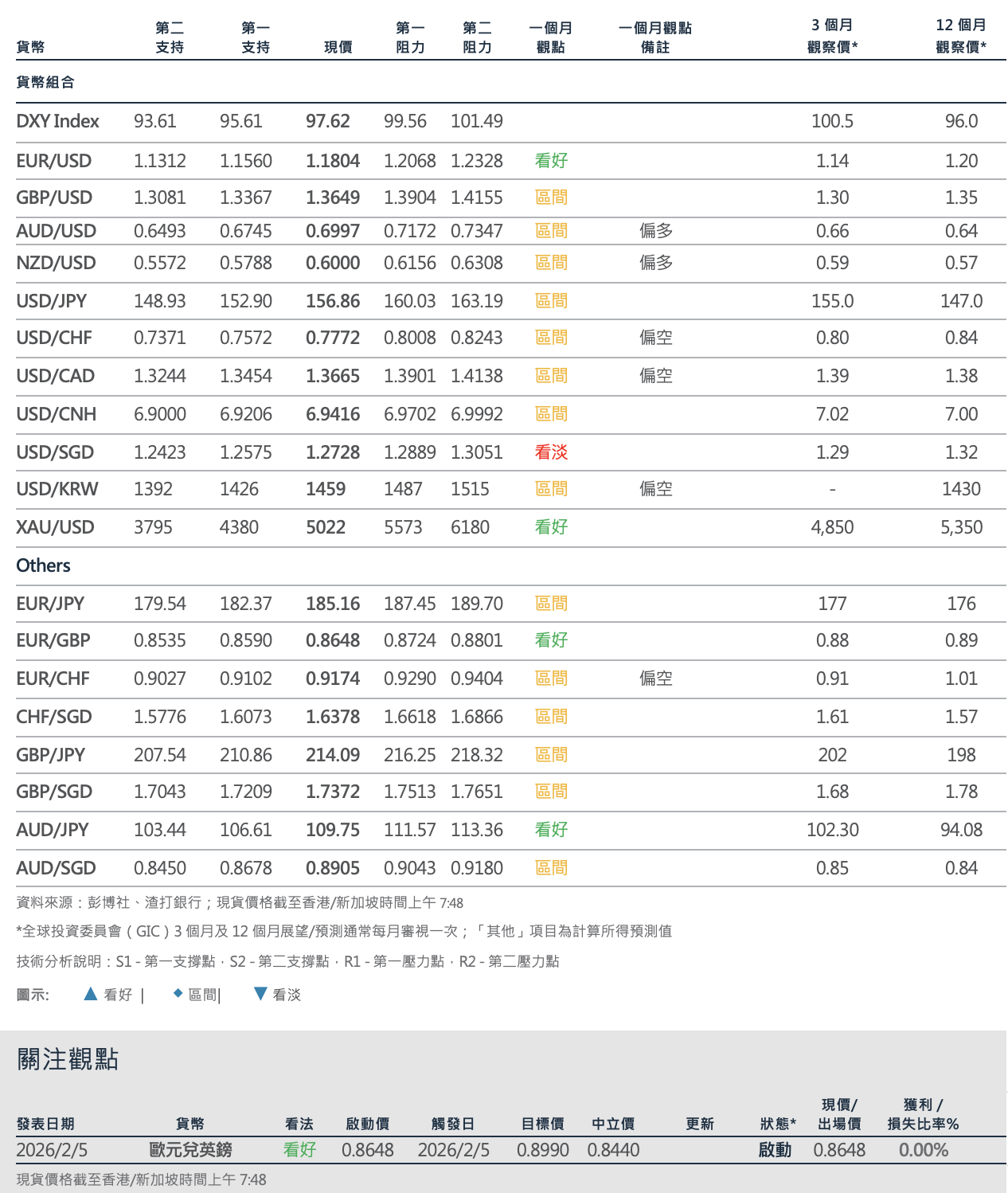This screenshot has height=1193, width=1008.
Task: Select 歐元兌英鎊 in the watchlist table
Action: pos(190,1150)
